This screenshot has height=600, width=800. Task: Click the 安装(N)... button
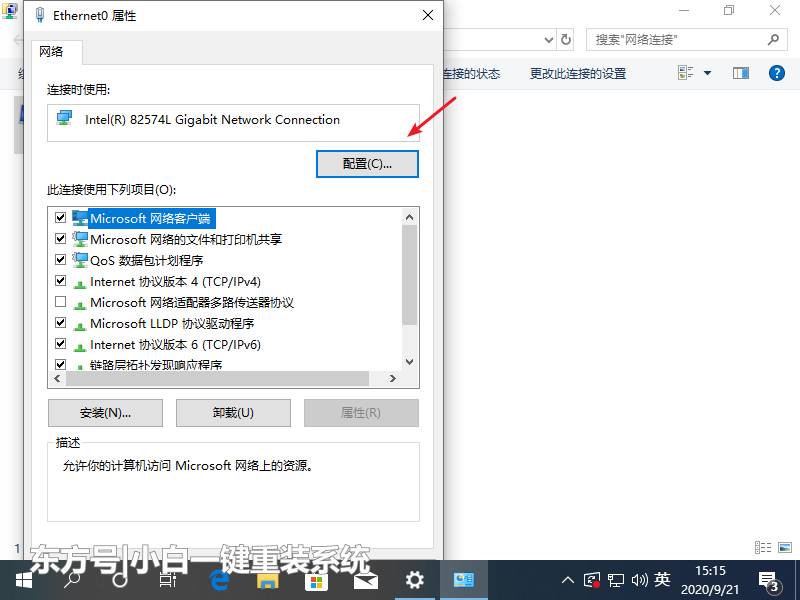coord(105,413)
